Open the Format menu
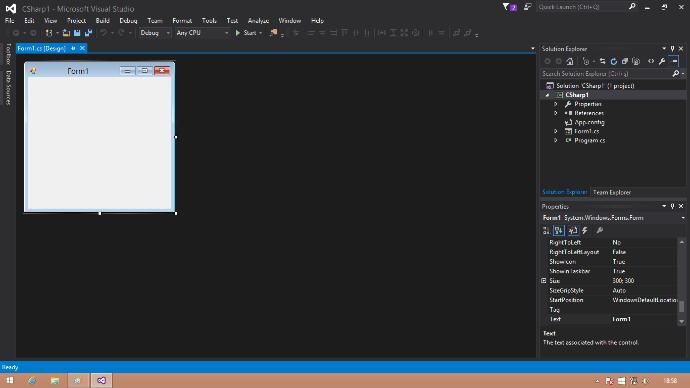 (x=182, y=21)
